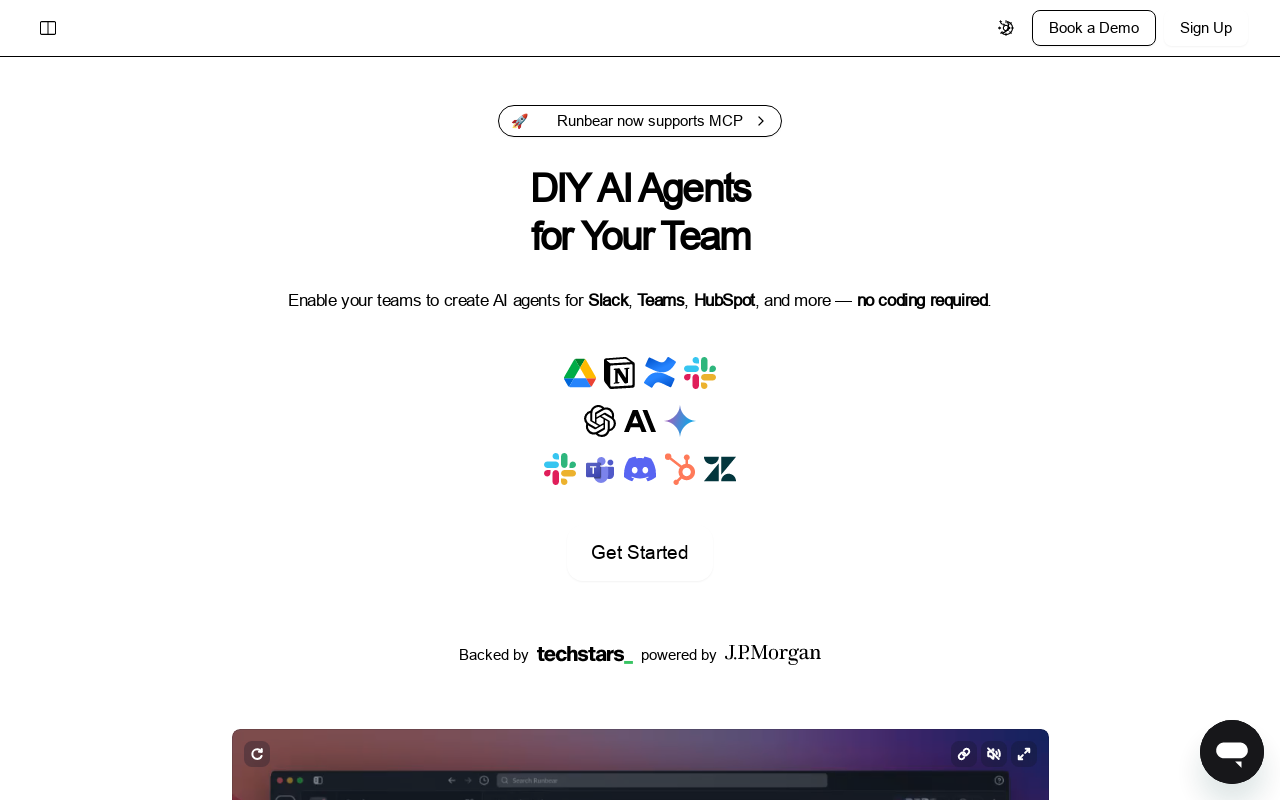This screenshot has width=1280, height=800.
Task: Open the Runbear now supports MCP banner
Action: pos(640,121)
